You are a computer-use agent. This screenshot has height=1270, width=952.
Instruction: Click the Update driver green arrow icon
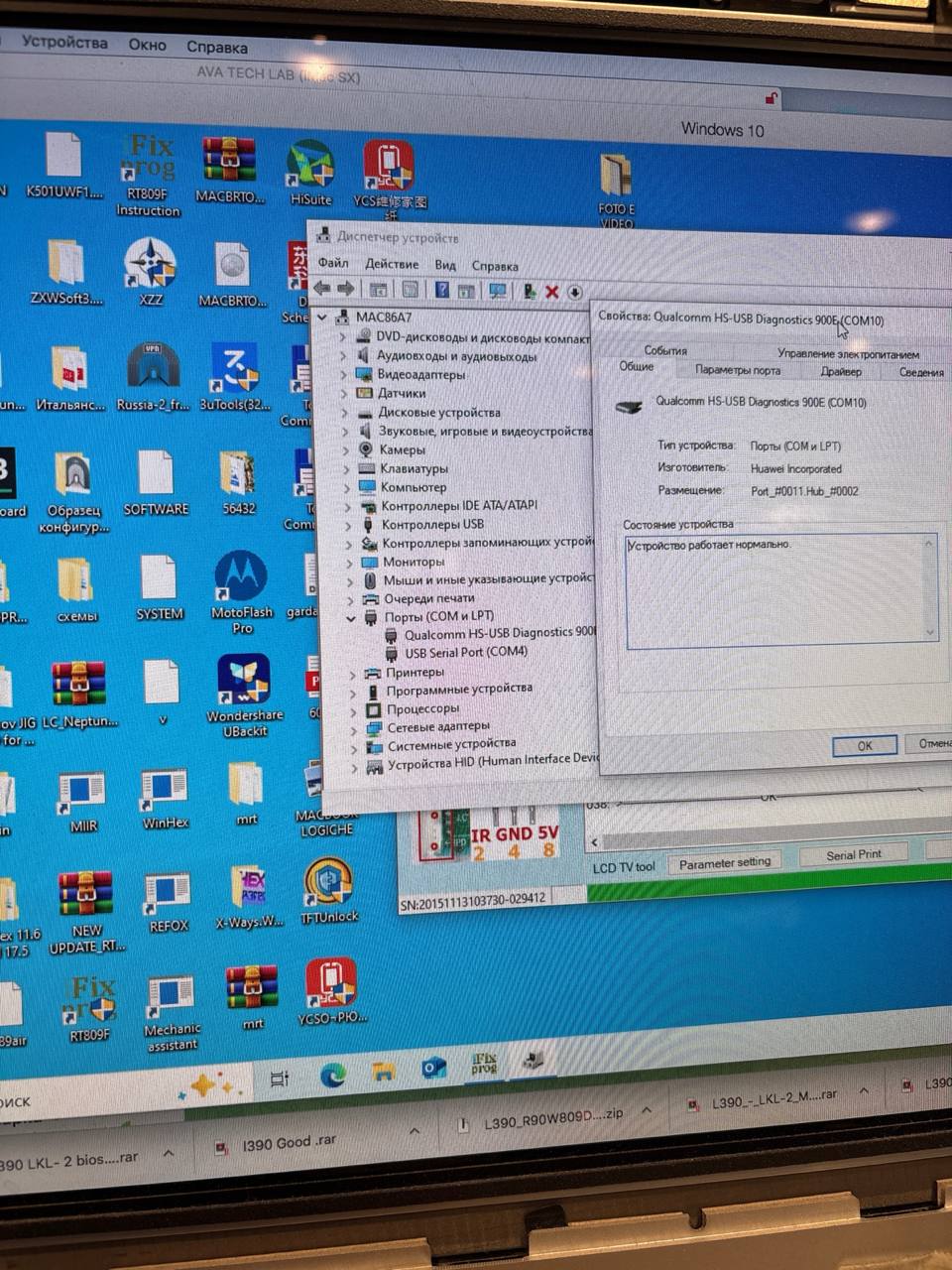pyautogui.click(x=530, y=292)
